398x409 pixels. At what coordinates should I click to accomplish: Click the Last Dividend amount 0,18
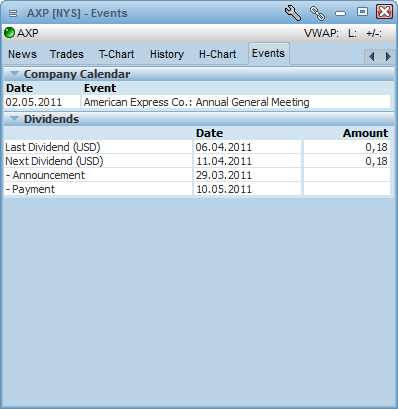(x=347, y=147)
